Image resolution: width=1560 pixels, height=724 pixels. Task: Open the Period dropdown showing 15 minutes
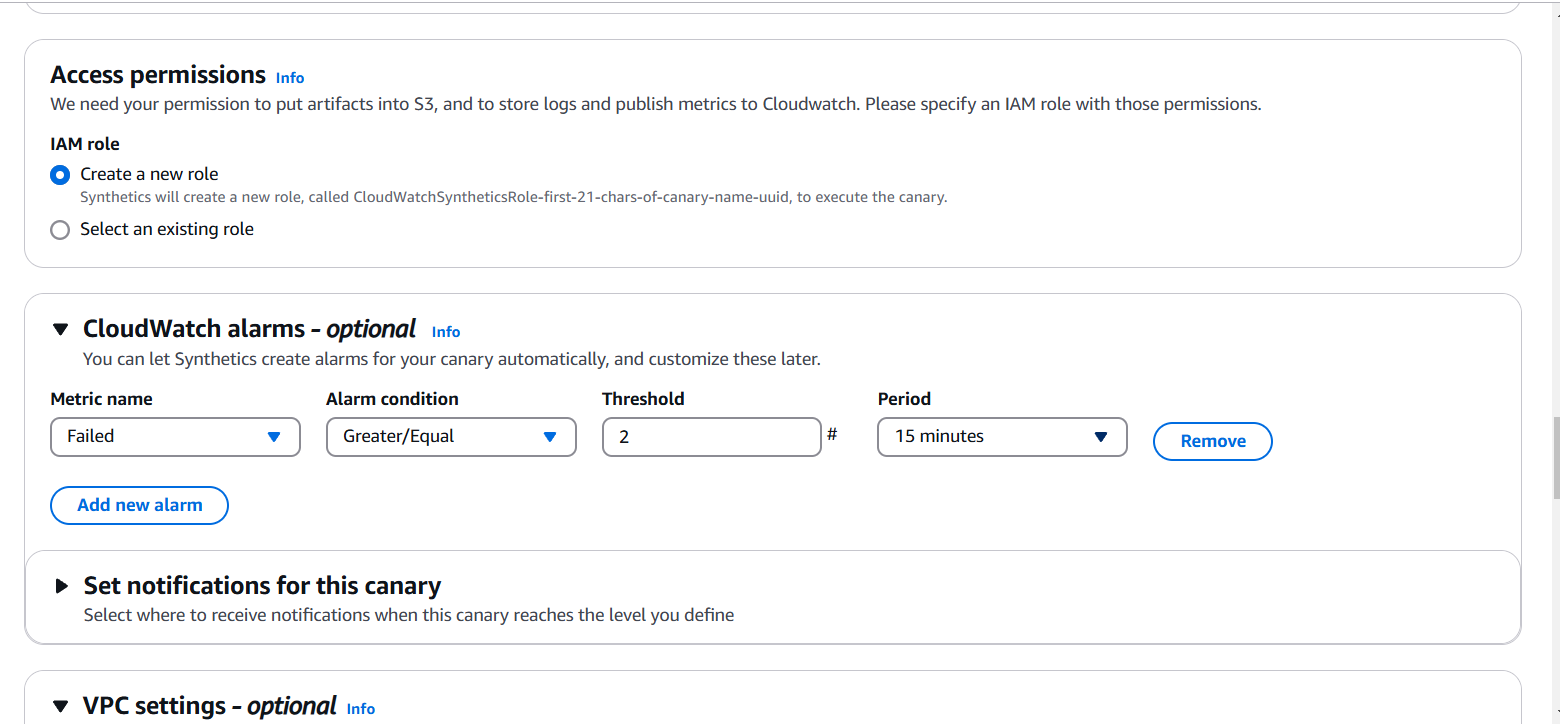click(x=1002, y=437)
